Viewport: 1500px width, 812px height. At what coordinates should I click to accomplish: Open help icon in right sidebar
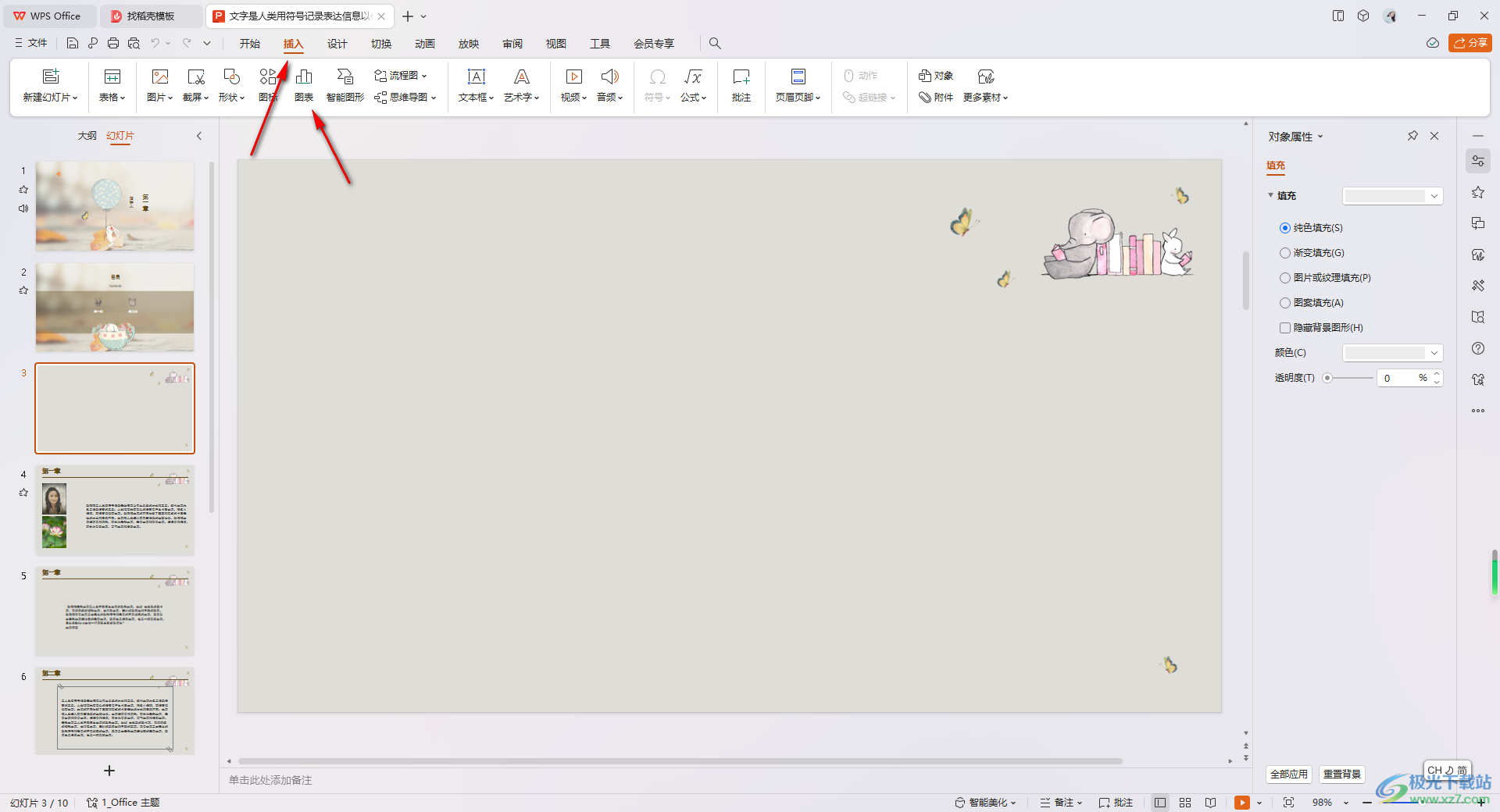click(1478, 348)
